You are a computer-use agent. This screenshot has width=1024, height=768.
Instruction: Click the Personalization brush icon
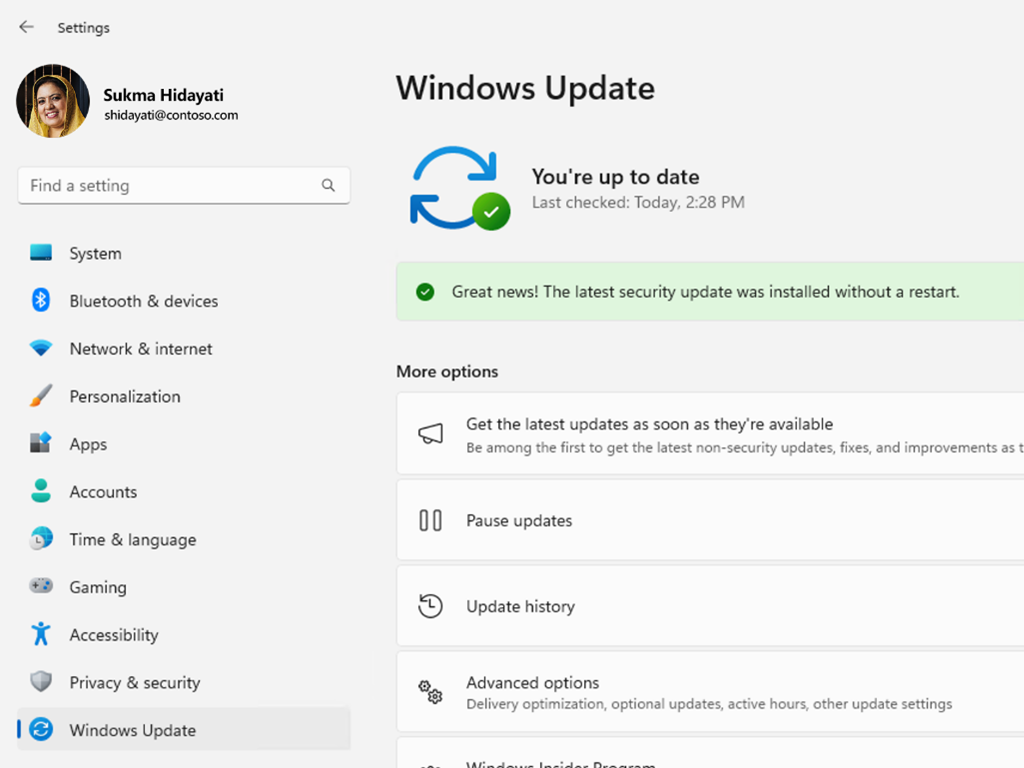click(x=40, y=396)
